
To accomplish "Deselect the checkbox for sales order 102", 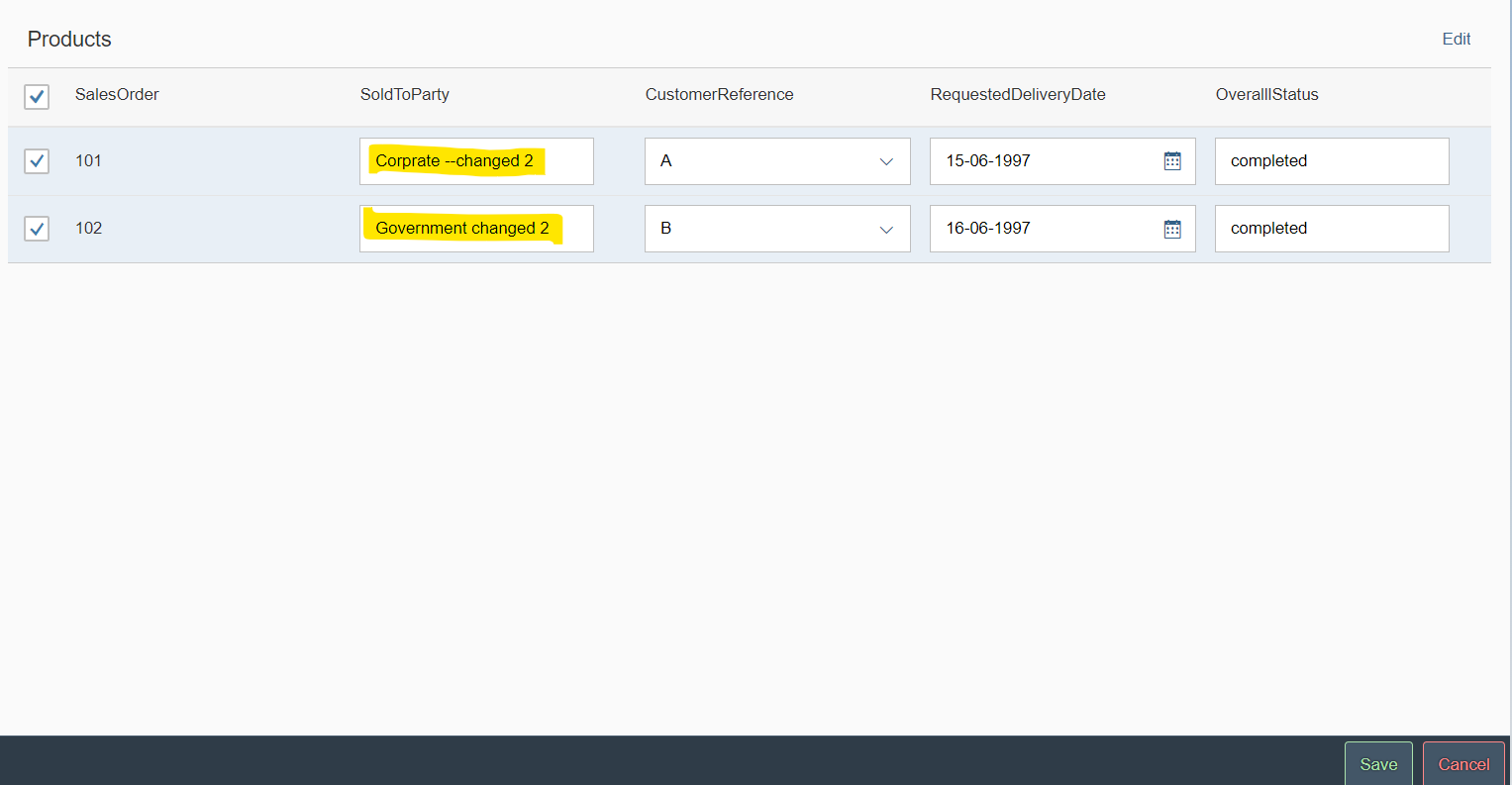I will tap(36, 228).
